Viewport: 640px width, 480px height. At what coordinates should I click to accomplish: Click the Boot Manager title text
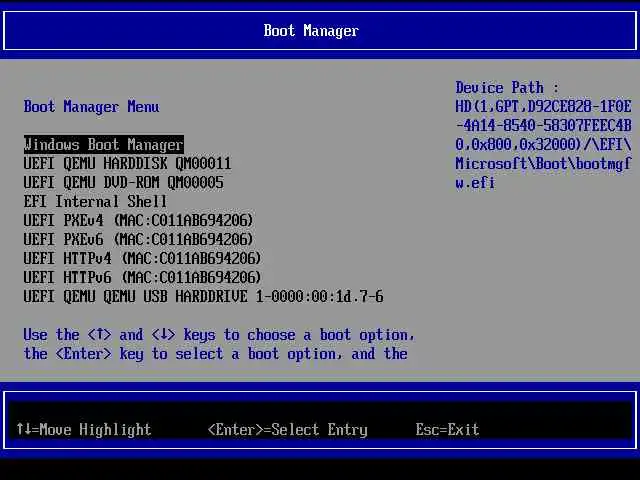[311, 31]
